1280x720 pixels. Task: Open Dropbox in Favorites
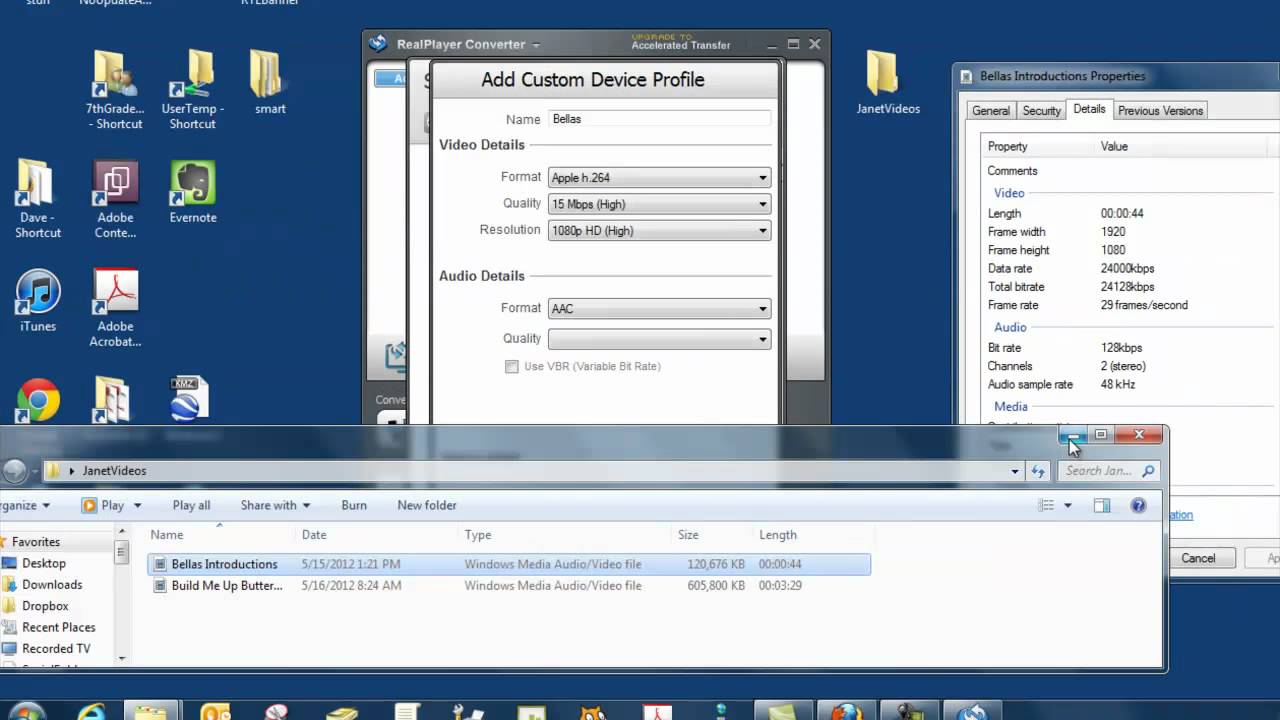coord(45,606)
